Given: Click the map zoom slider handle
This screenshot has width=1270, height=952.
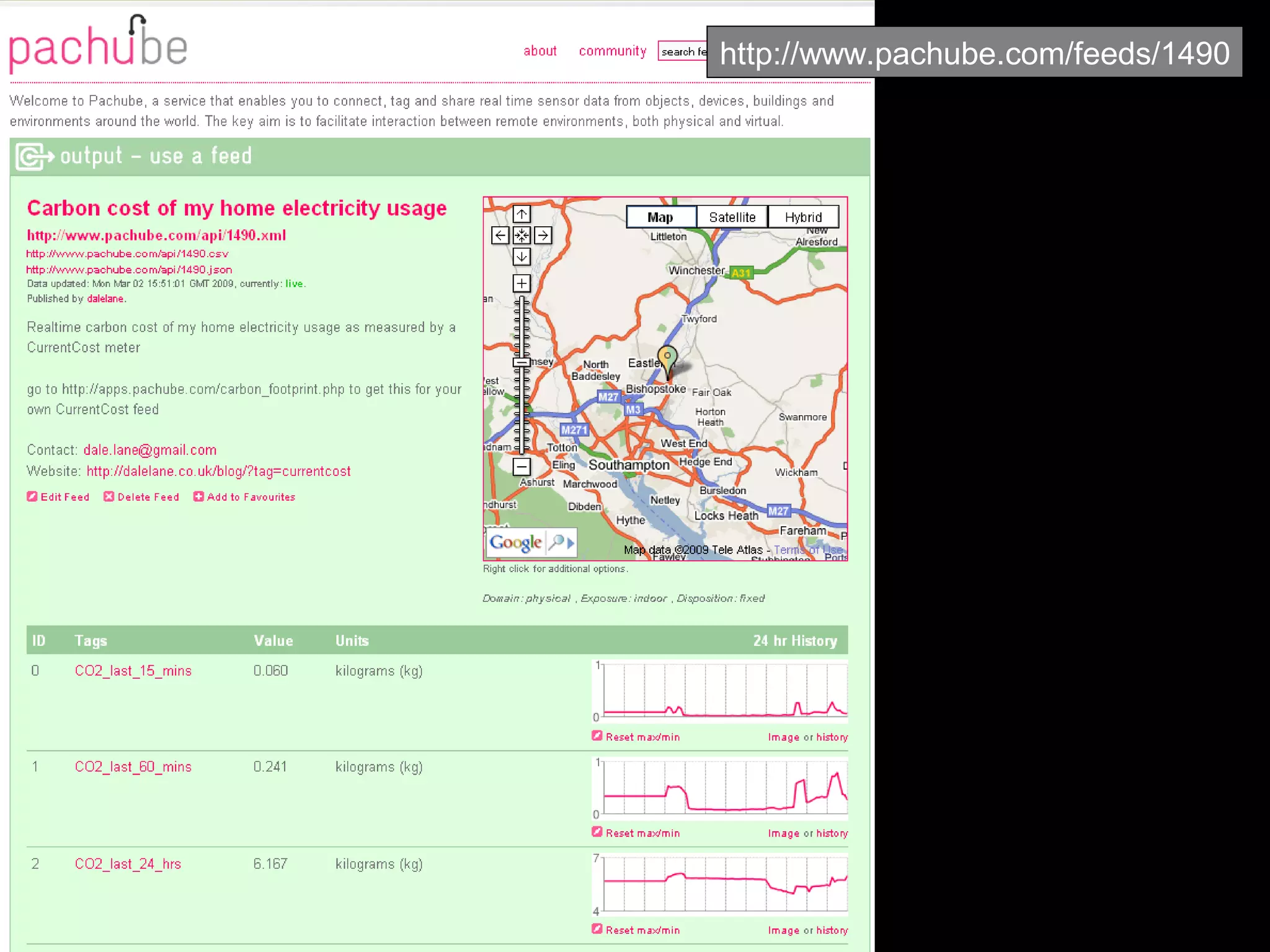Looking at the screenshot, I should 522,363.
